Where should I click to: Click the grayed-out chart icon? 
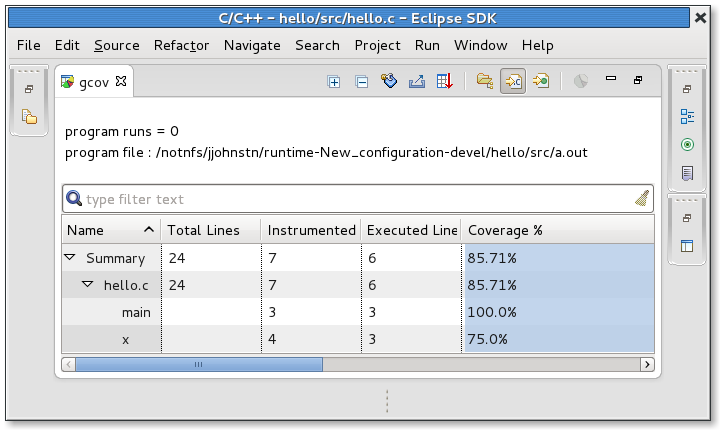(x=580, y=81)
